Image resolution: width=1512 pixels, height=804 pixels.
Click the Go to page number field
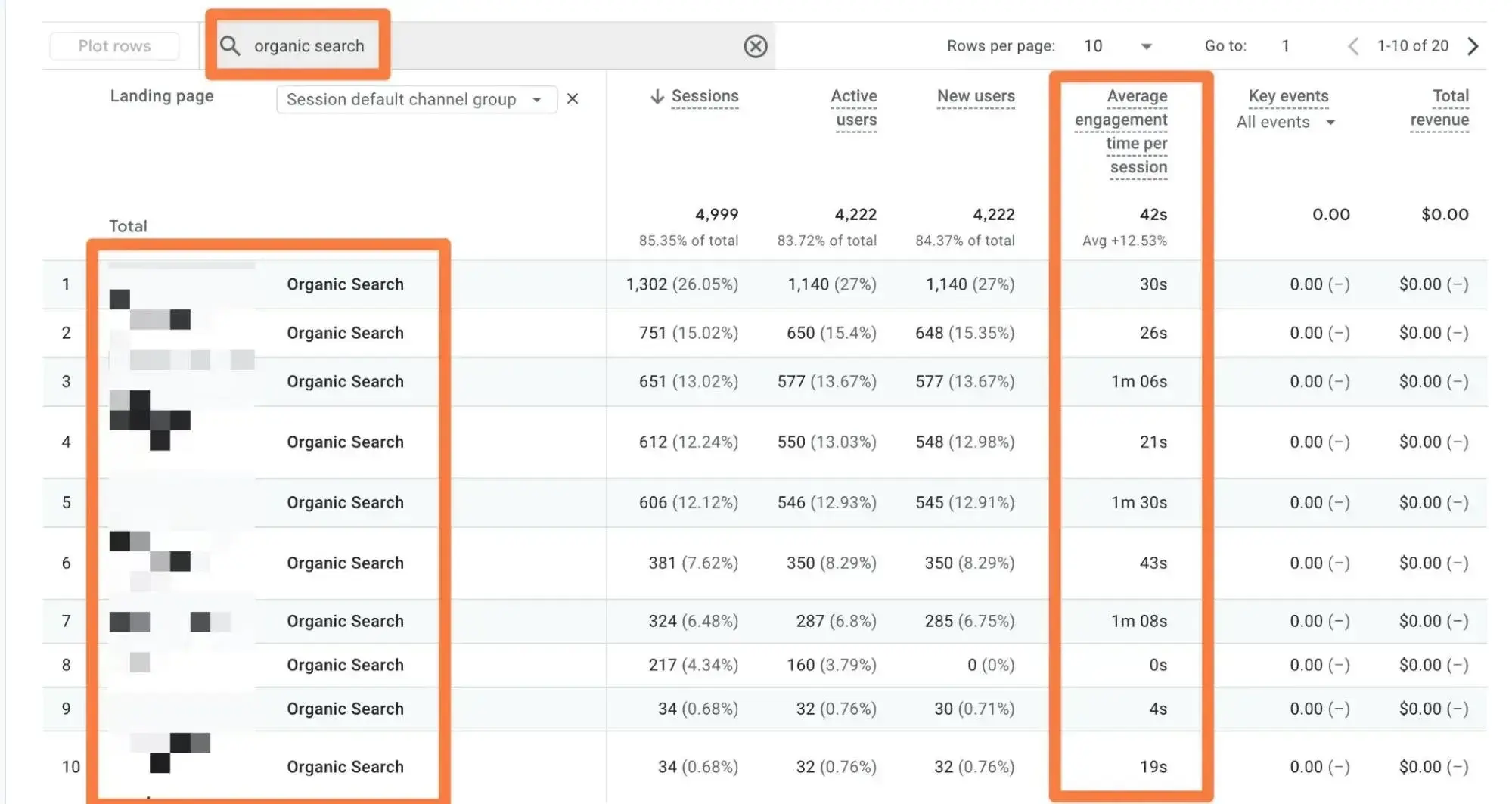1286,46
